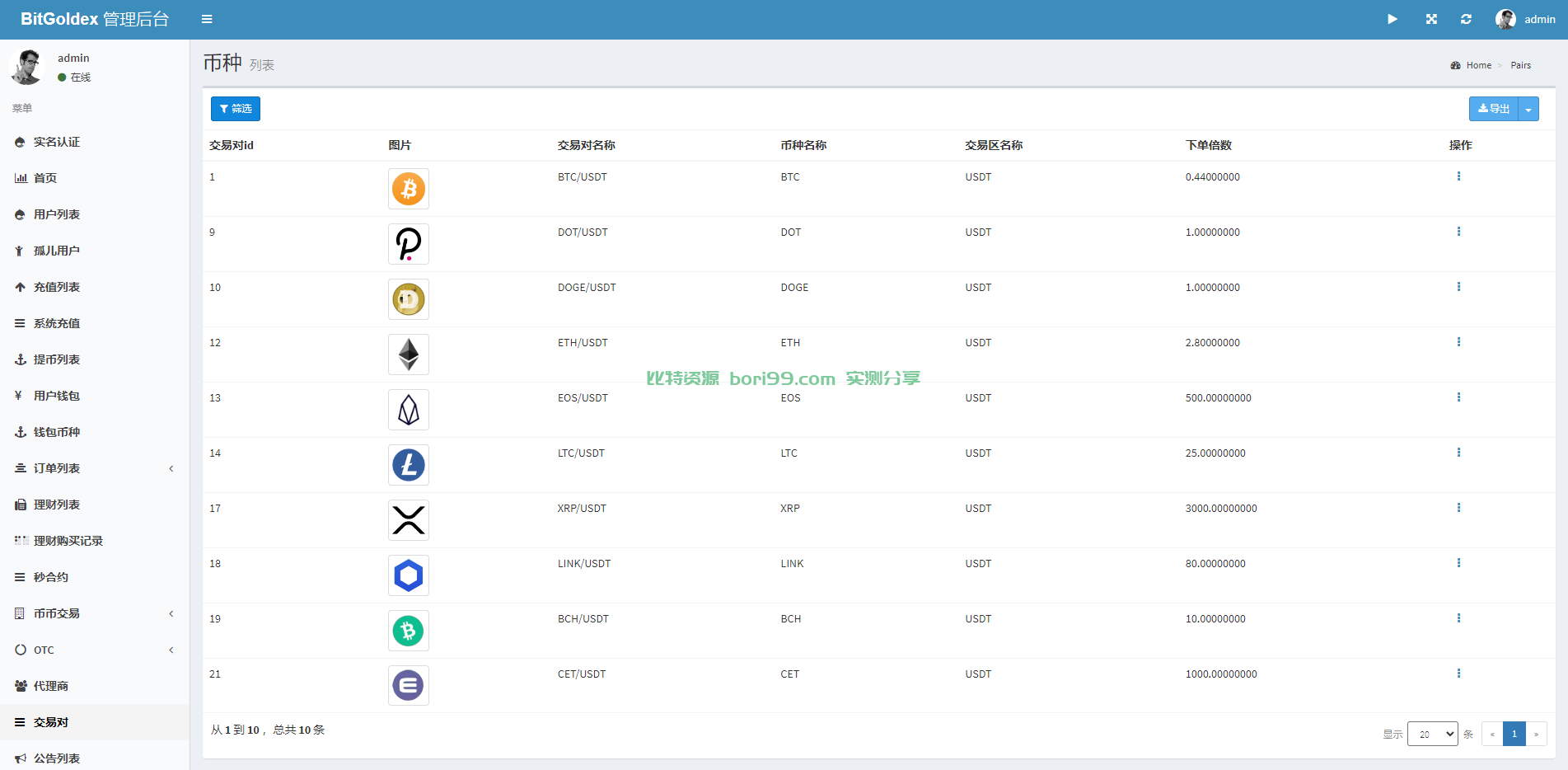Open admin avatar in top bar
This screenshot has width=1568, height=770.
pyautogui.click(x=1505, y=19)
